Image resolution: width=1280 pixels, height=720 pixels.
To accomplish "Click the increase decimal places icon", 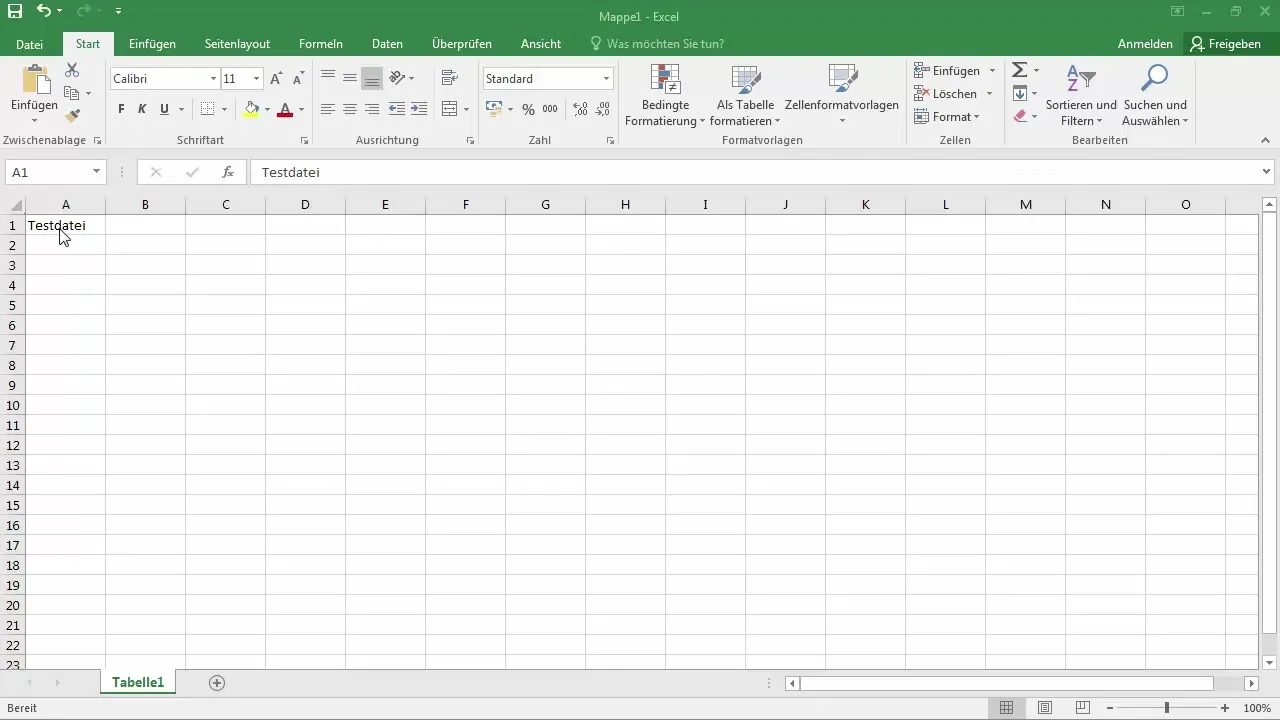I will click(x=580, y=109).
